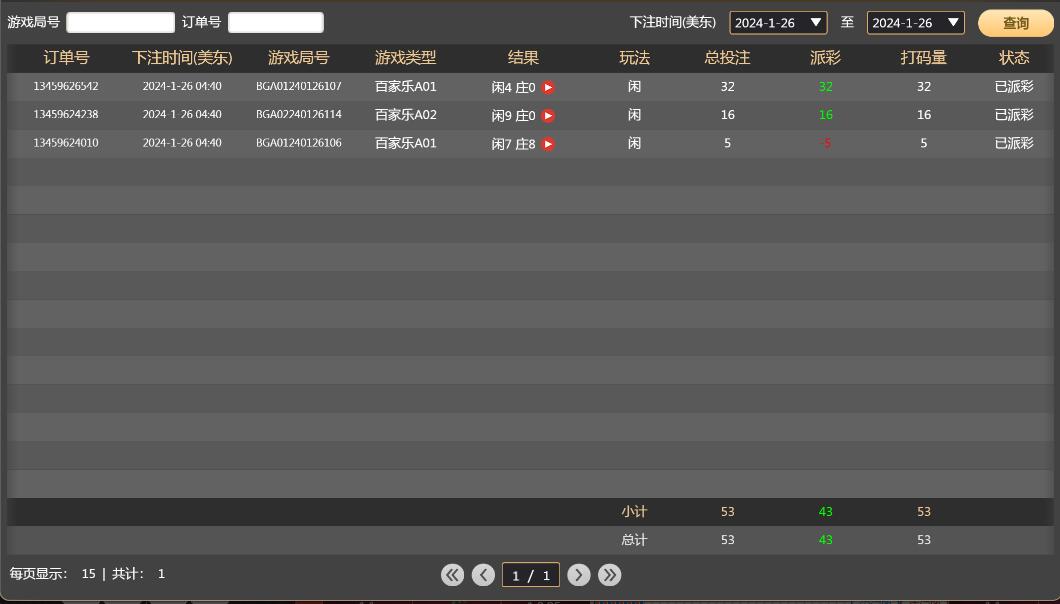Image resolution: width=1060 pixels, height=604 pixels.
Task: Click 已派彩 status of order 13459624010
Action: point(1014,143)
